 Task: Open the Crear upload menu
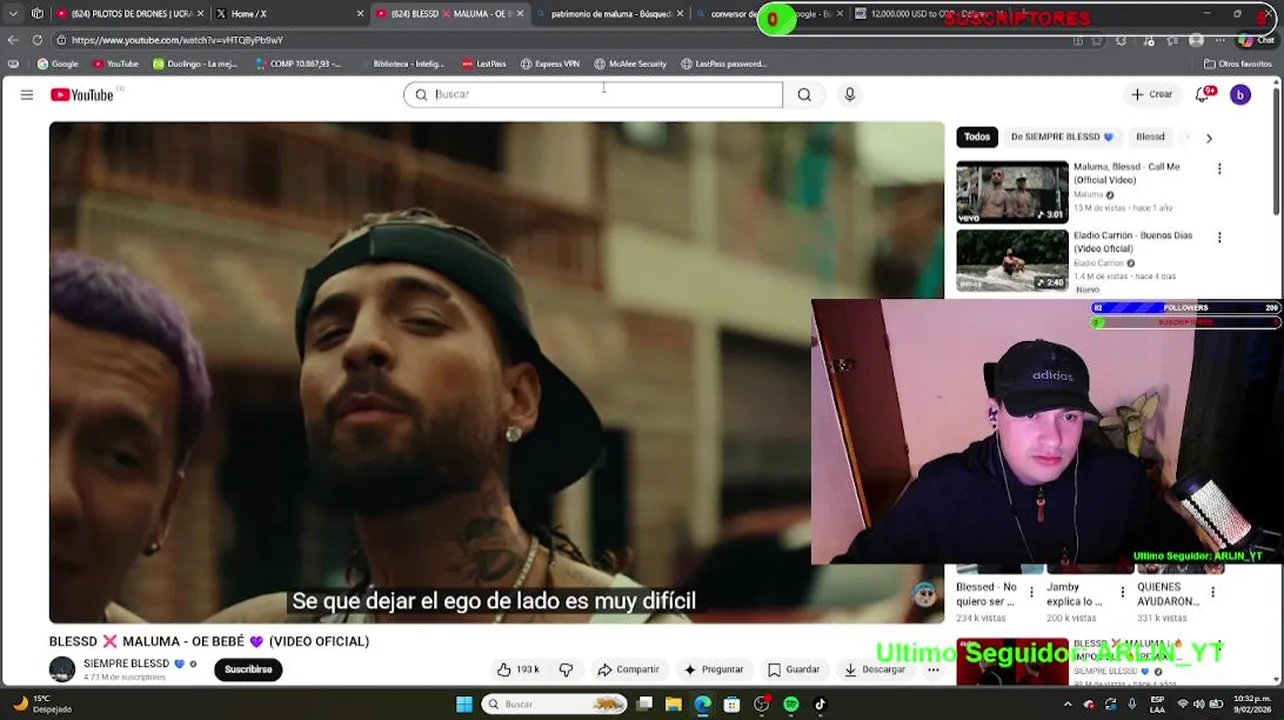[1151, 94]
